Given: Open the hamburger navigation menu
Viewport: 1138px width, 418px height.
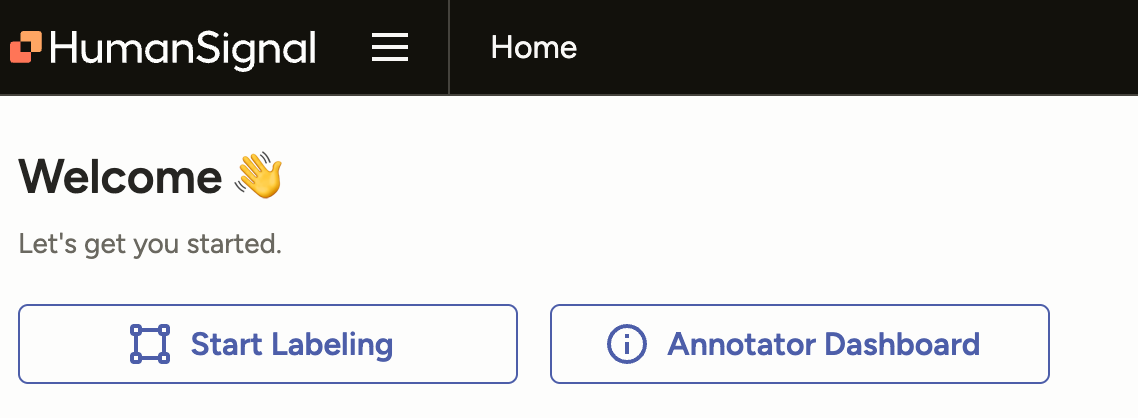Looking at the screenshot, I should (x=390, y=47).
